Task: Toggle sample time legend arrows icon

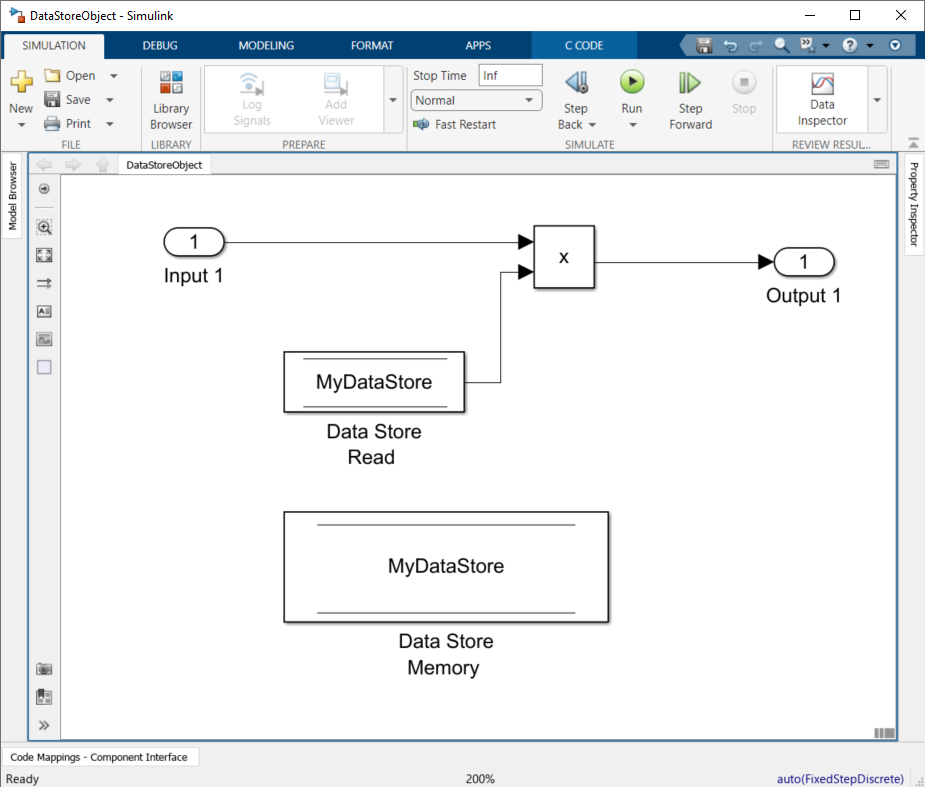Action: tap(44, 283)
